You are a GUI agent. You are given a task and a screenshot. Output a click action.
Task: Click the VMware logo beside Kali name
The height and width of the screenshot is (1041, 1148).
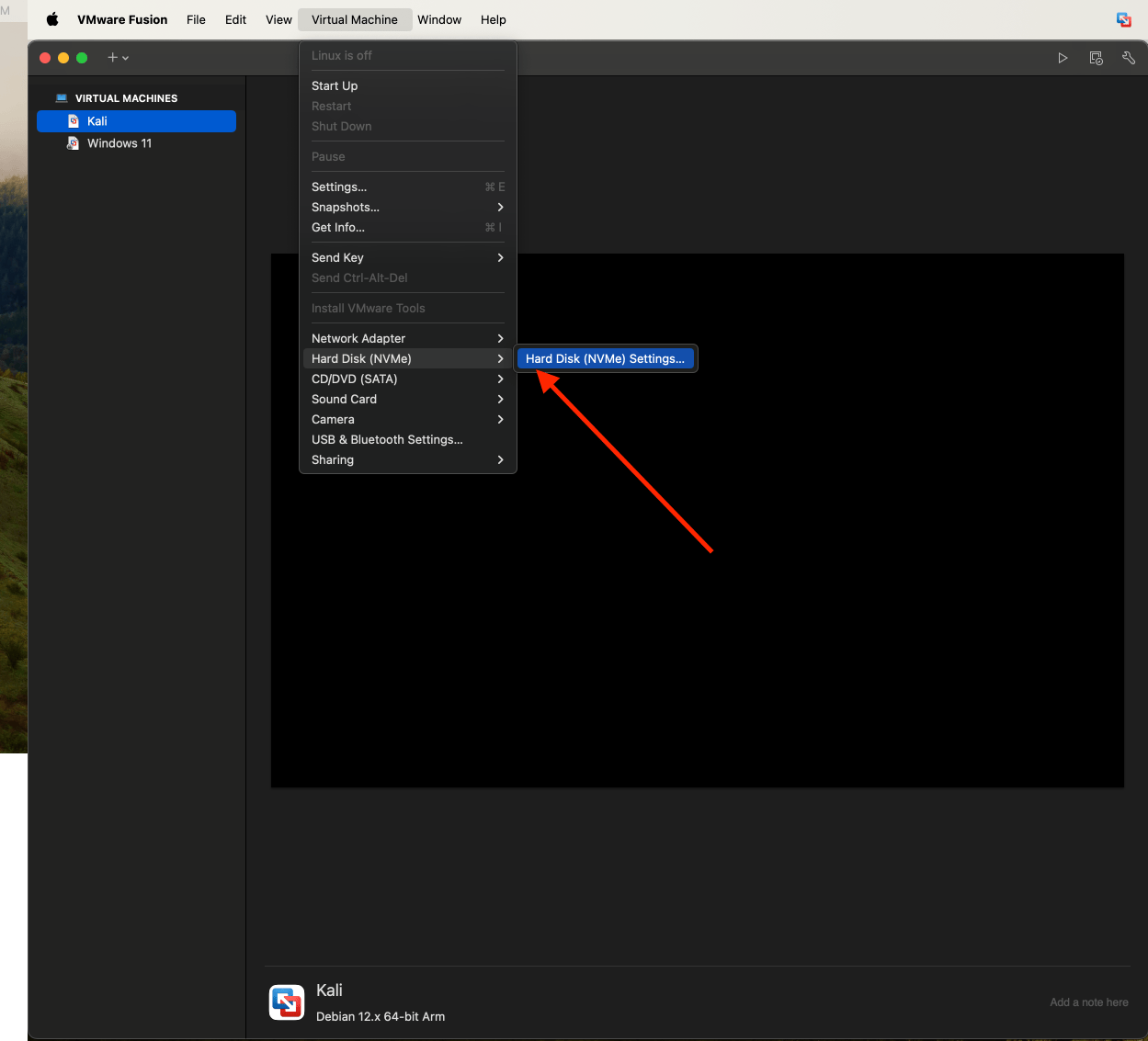(287, 1002)
